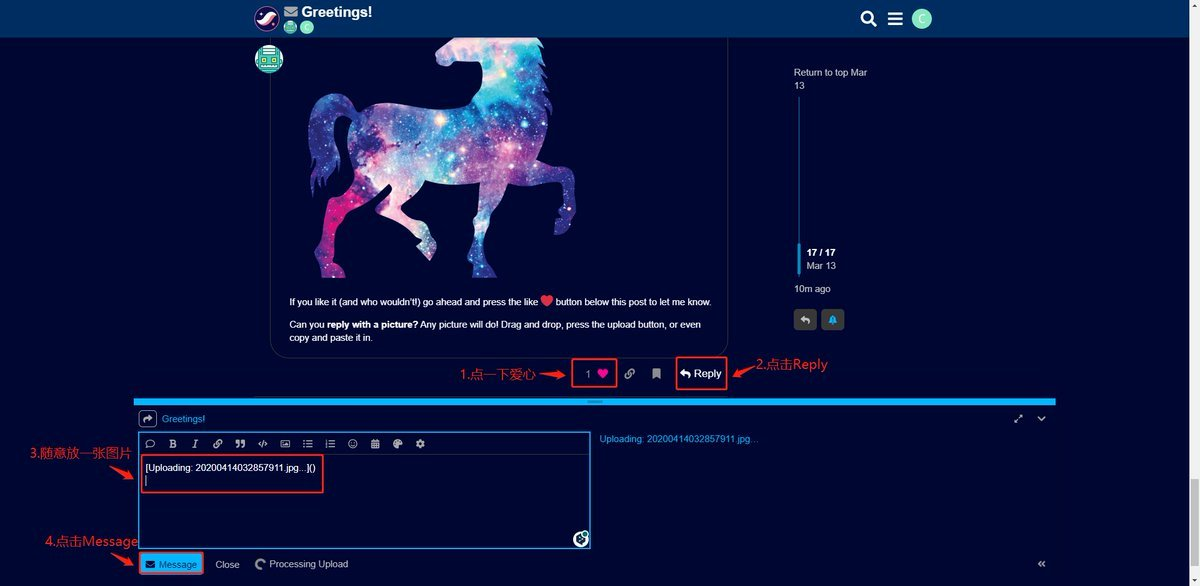Viewport: 1200px width, 586px height.
Task: Click the 17 / 17 timeline position marker
Action: pyautogui.click(x=821, y=253)
